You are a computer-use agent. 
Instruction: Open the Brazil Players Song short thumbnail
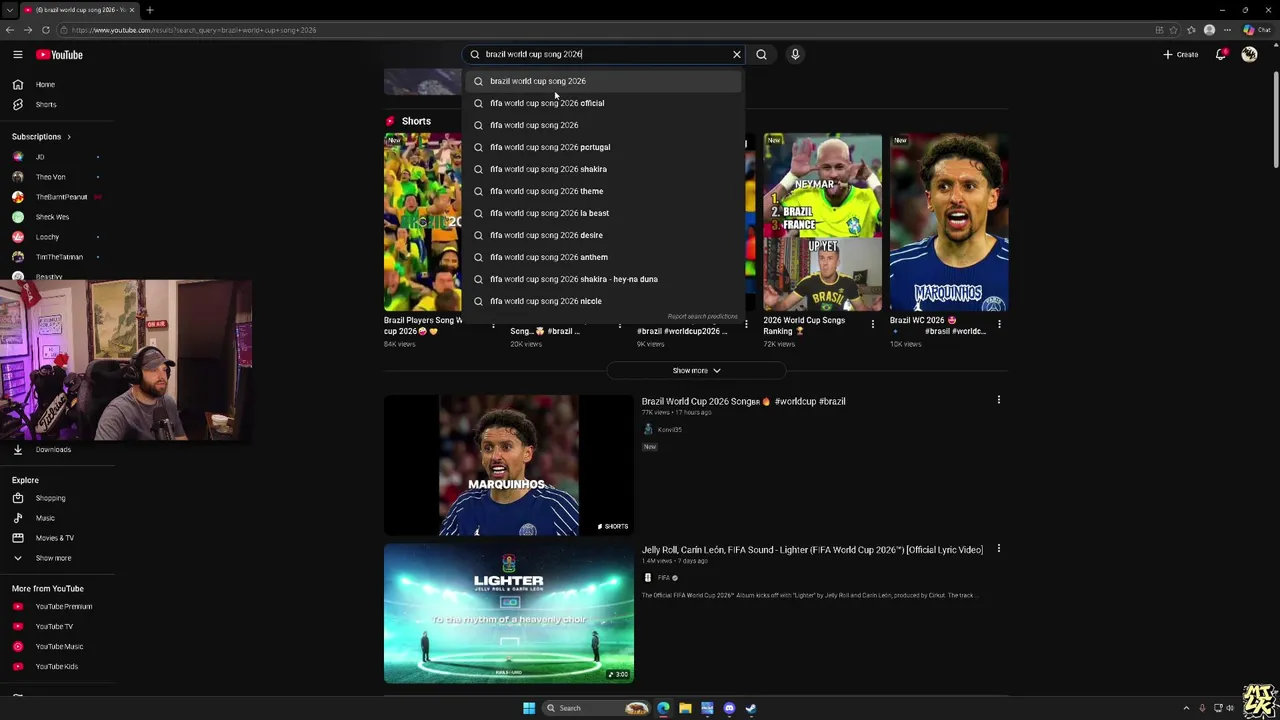point(423,223)
